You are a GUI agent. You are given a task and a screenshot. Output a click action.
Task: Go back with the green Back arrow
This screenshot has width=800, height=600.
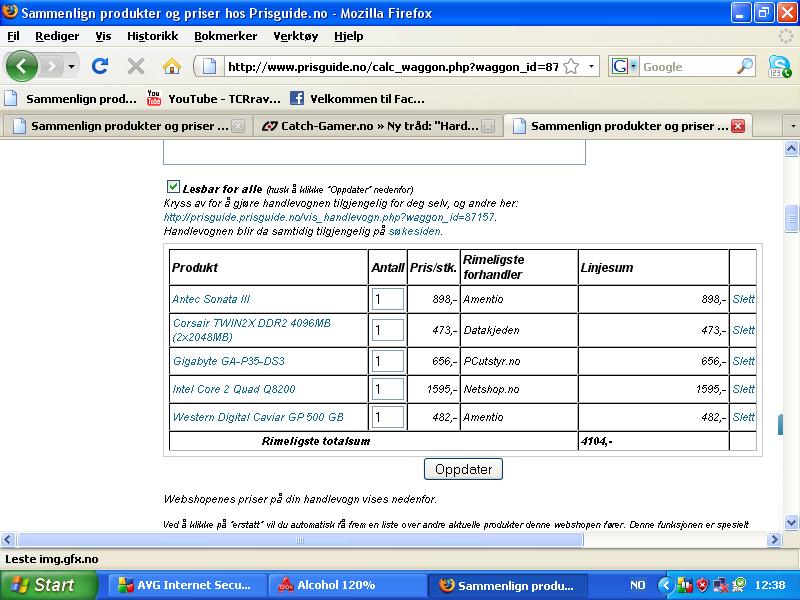(21, 66)
